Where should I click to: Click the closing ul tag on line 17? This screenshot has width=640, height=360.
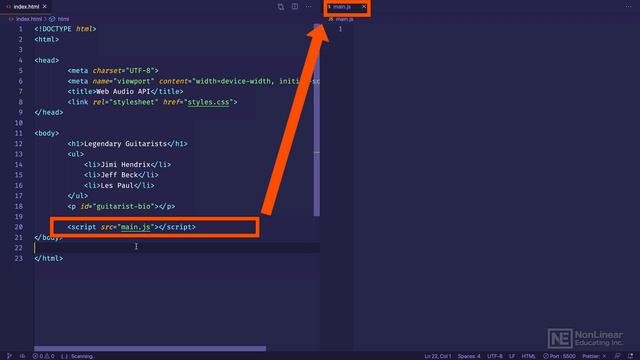[78, 196]
